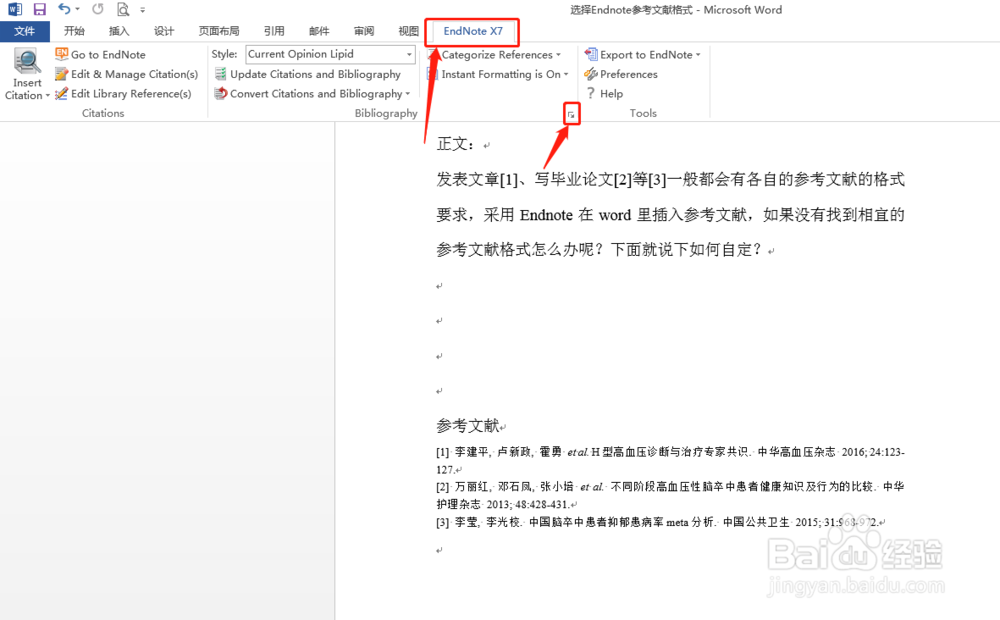Click the citation [1] in the first paragraph
The image size is (1000, 620).
coord(509,180)
